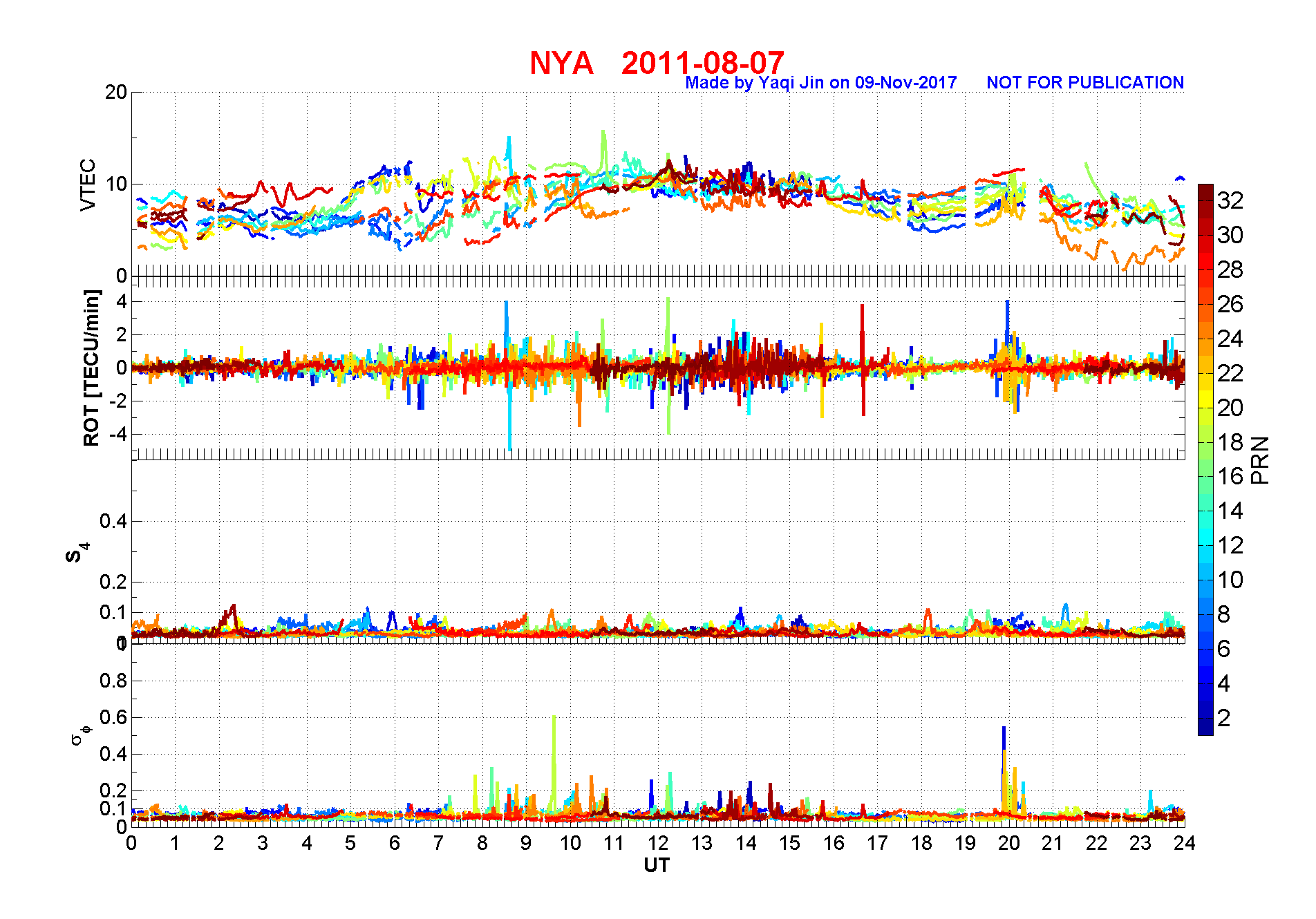Click the PRN colorbar gradient strip
Image resolution: width=1316 pixels, height=919 pixels.
point(1205,459)
